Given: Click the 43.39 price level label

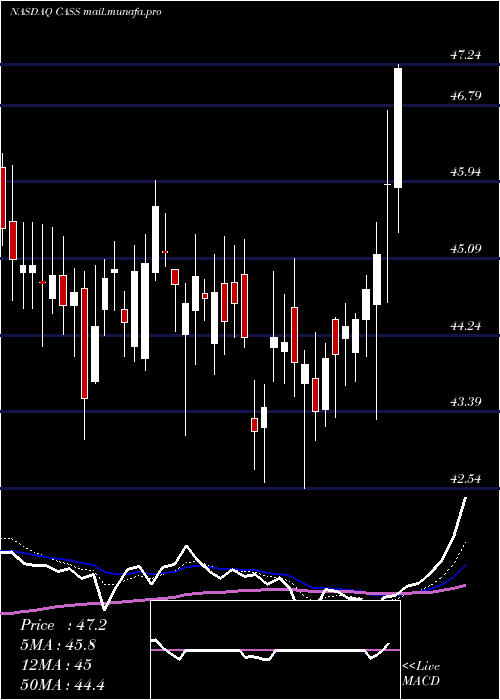Looking at the screenshot, I should (x=466, y=401).
